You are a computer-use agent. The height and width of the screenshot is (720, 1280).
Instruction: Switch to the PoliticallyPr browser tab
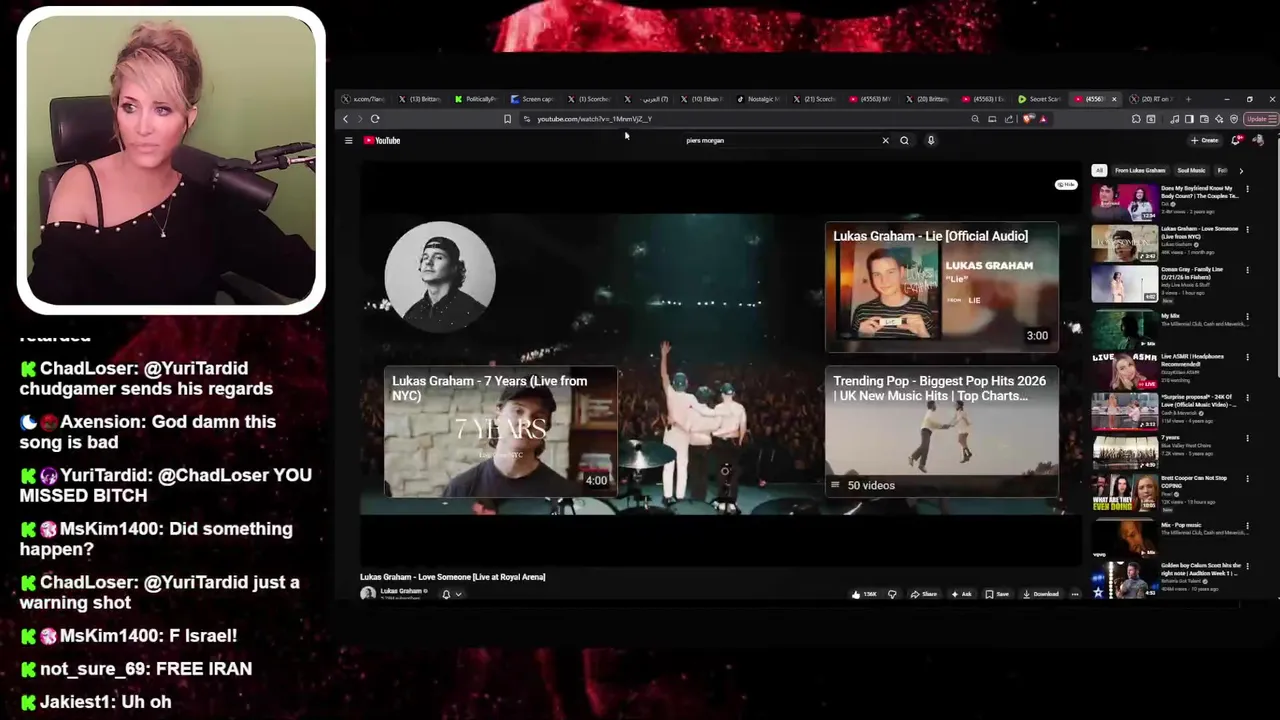[x=475, y=99]
